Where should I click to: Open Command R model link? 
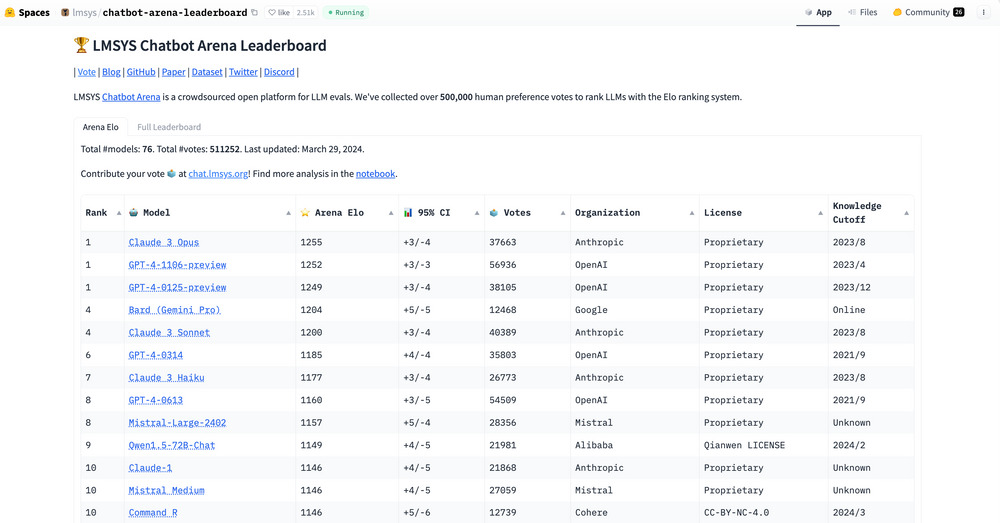coord(153,512)
